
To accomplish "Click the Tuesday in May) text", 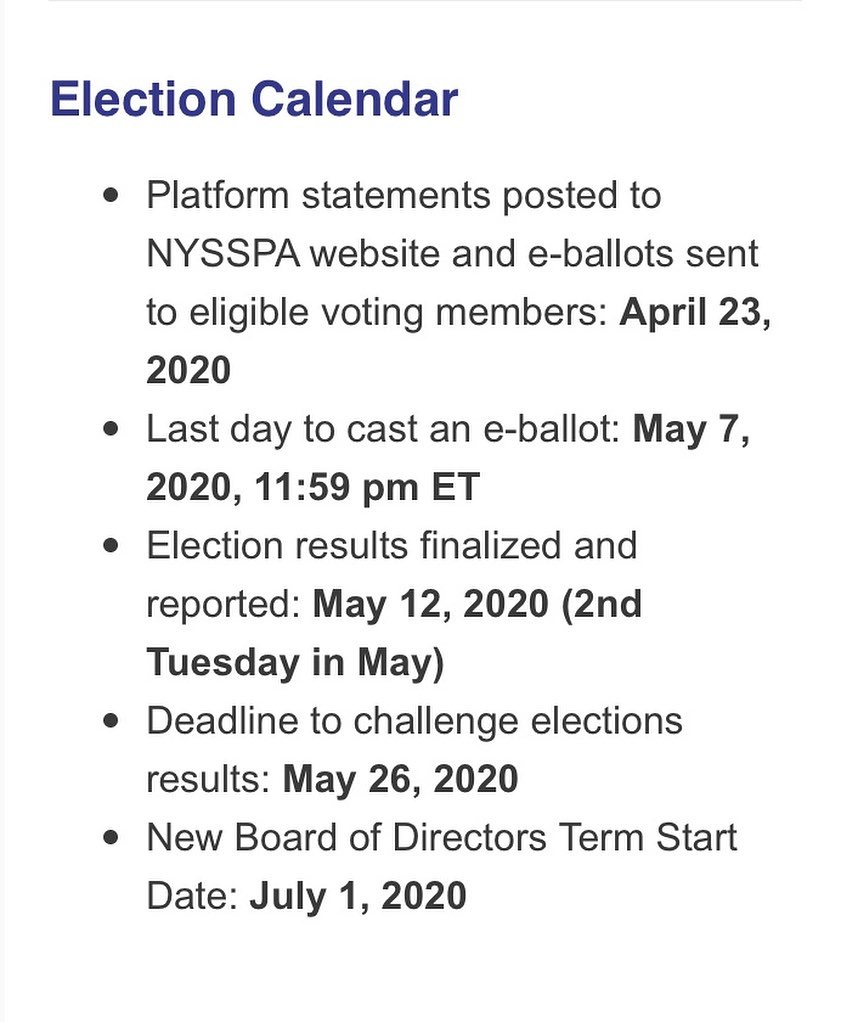I will pyautogui.click(x=295, y=662).
